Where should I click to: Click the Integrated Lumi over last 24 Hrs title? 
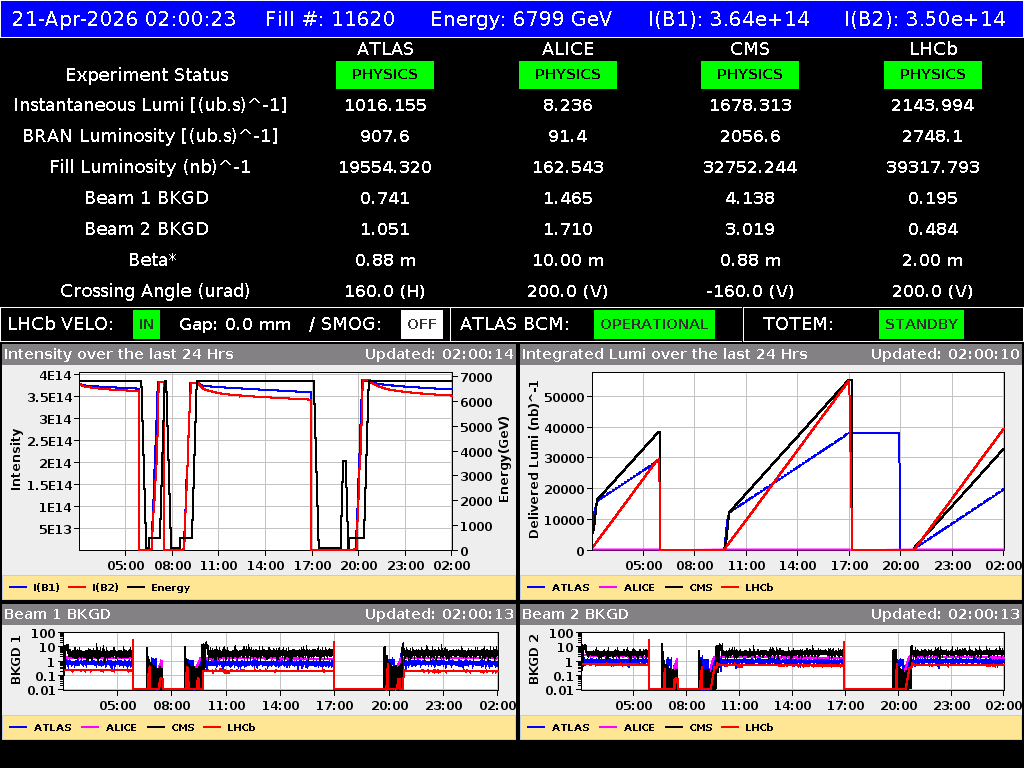665,354
